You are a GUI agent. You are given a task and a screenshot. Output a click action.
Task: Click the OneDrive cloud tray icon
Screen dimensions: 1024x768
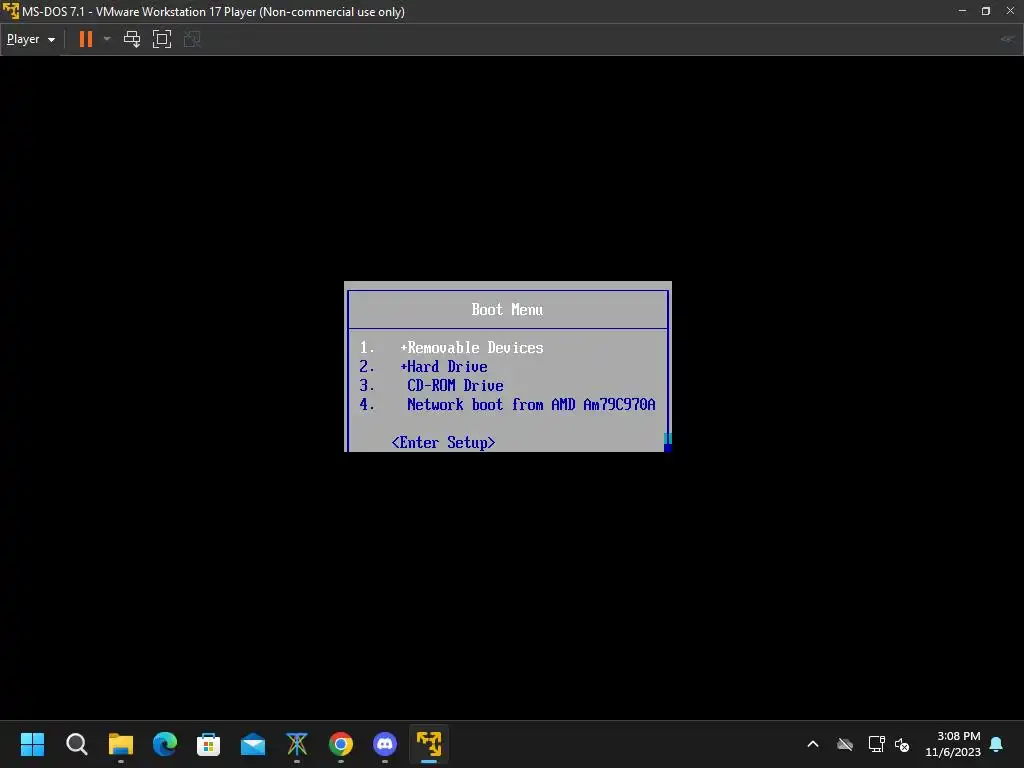845,744
